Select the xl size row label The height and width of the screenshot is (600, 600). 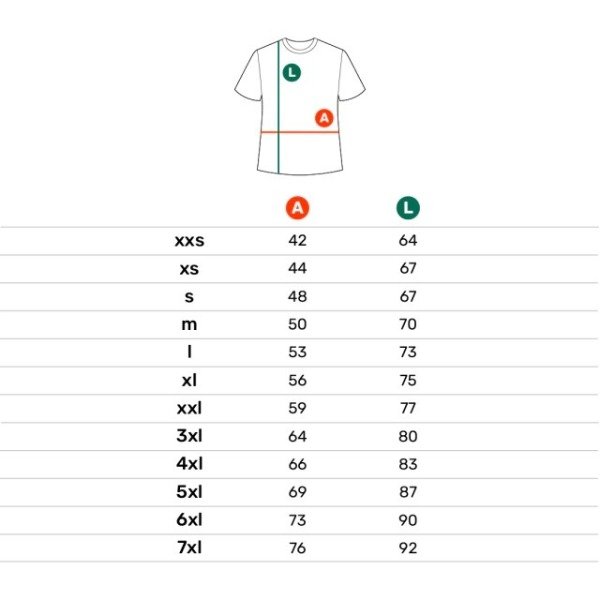(x=189, y=380)
